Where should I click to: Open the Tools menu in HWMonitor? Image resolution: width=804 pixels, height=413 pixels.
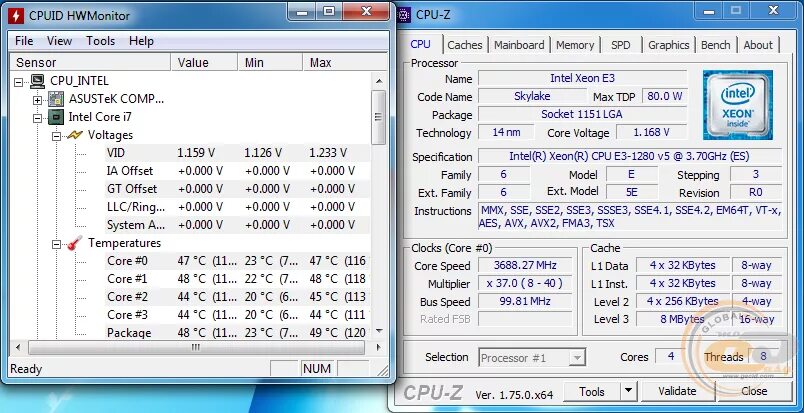click(100, 41)
